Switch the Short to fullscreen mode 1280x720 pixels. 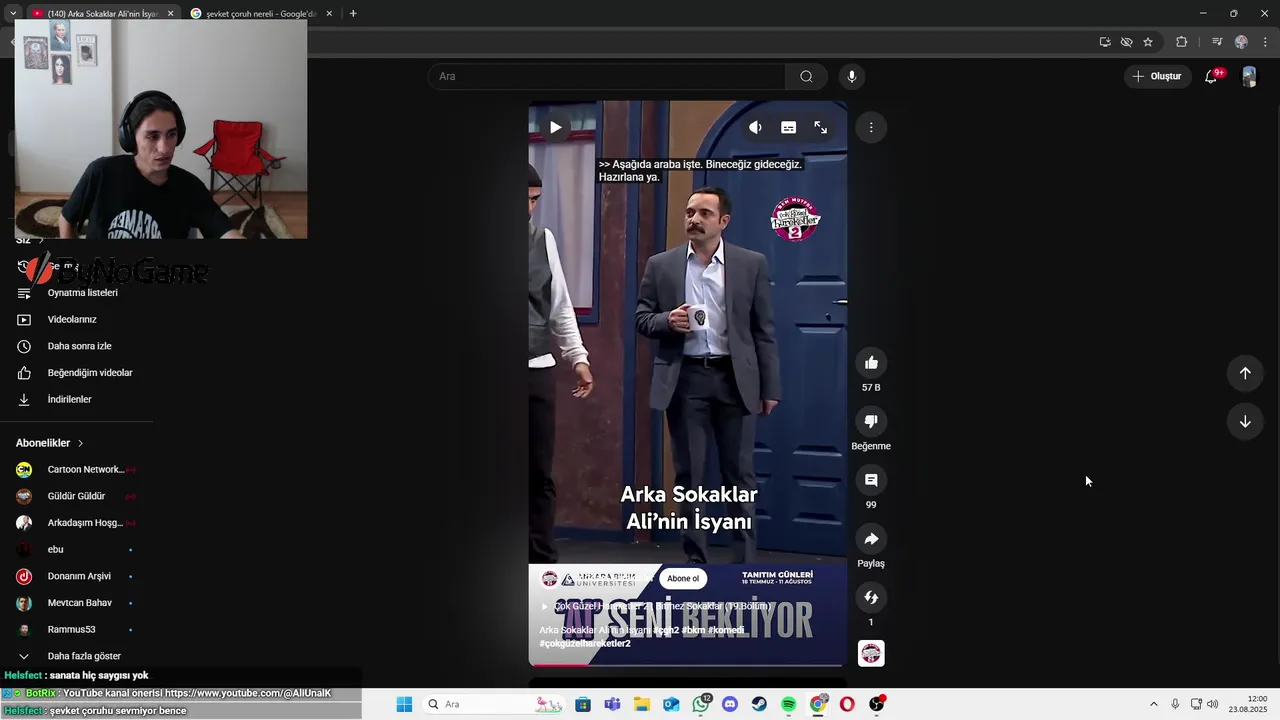[x=820, y=127]
